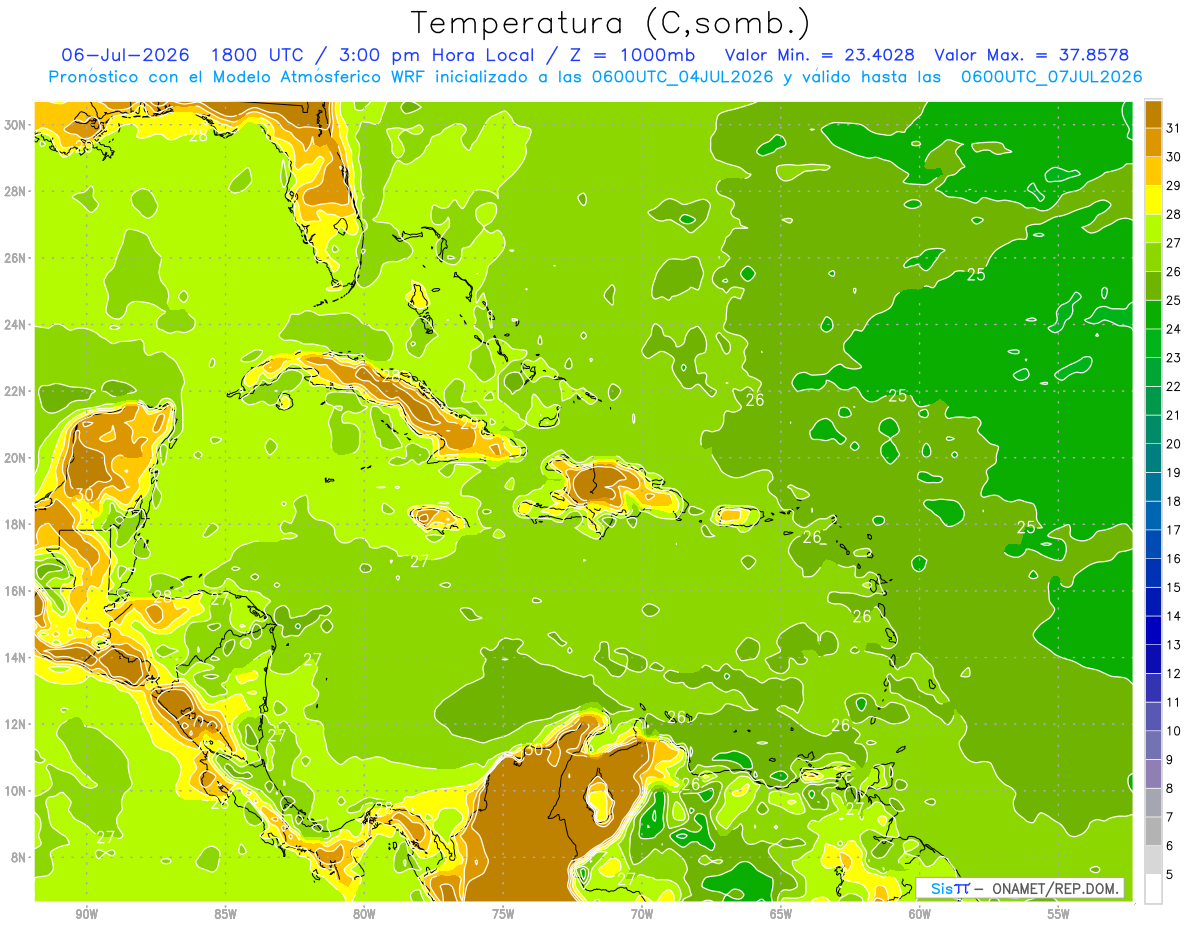1200x927 pixels.
Task: Click the legend scale number "14"
Action: click(1173, 616)
